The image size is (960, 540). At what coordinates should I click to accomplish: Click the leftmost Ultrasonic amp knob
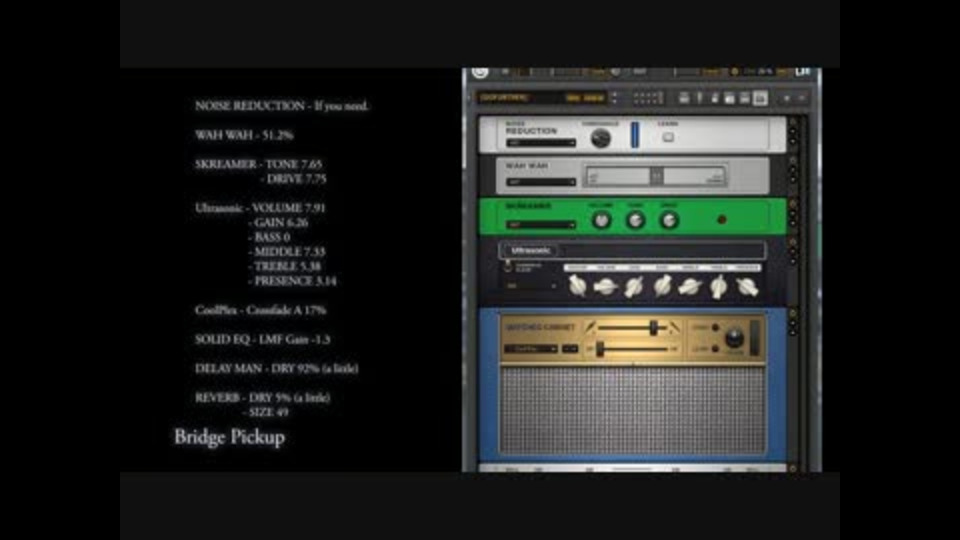pos(577,286)
